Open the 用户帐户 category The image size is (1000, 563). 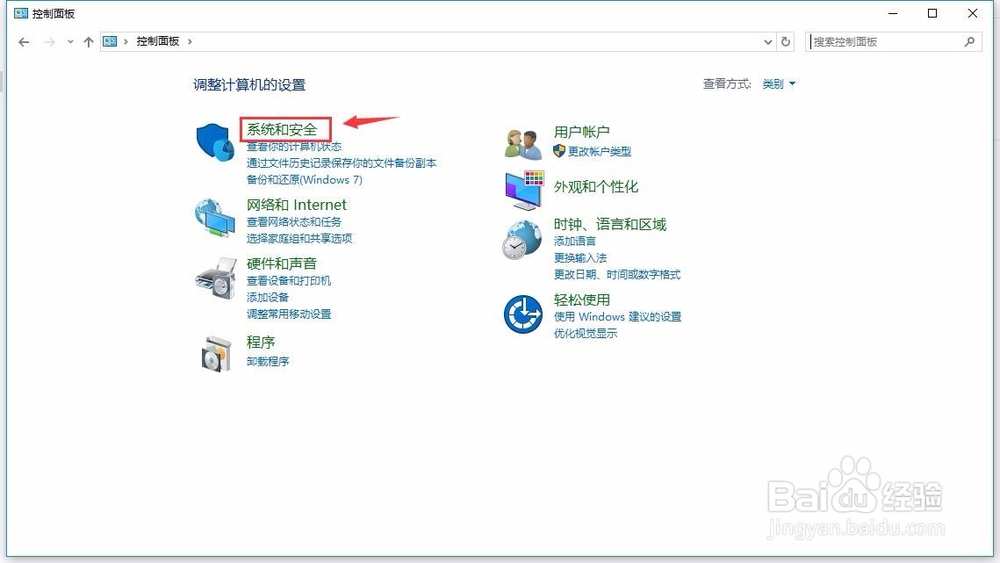[582, 132]
